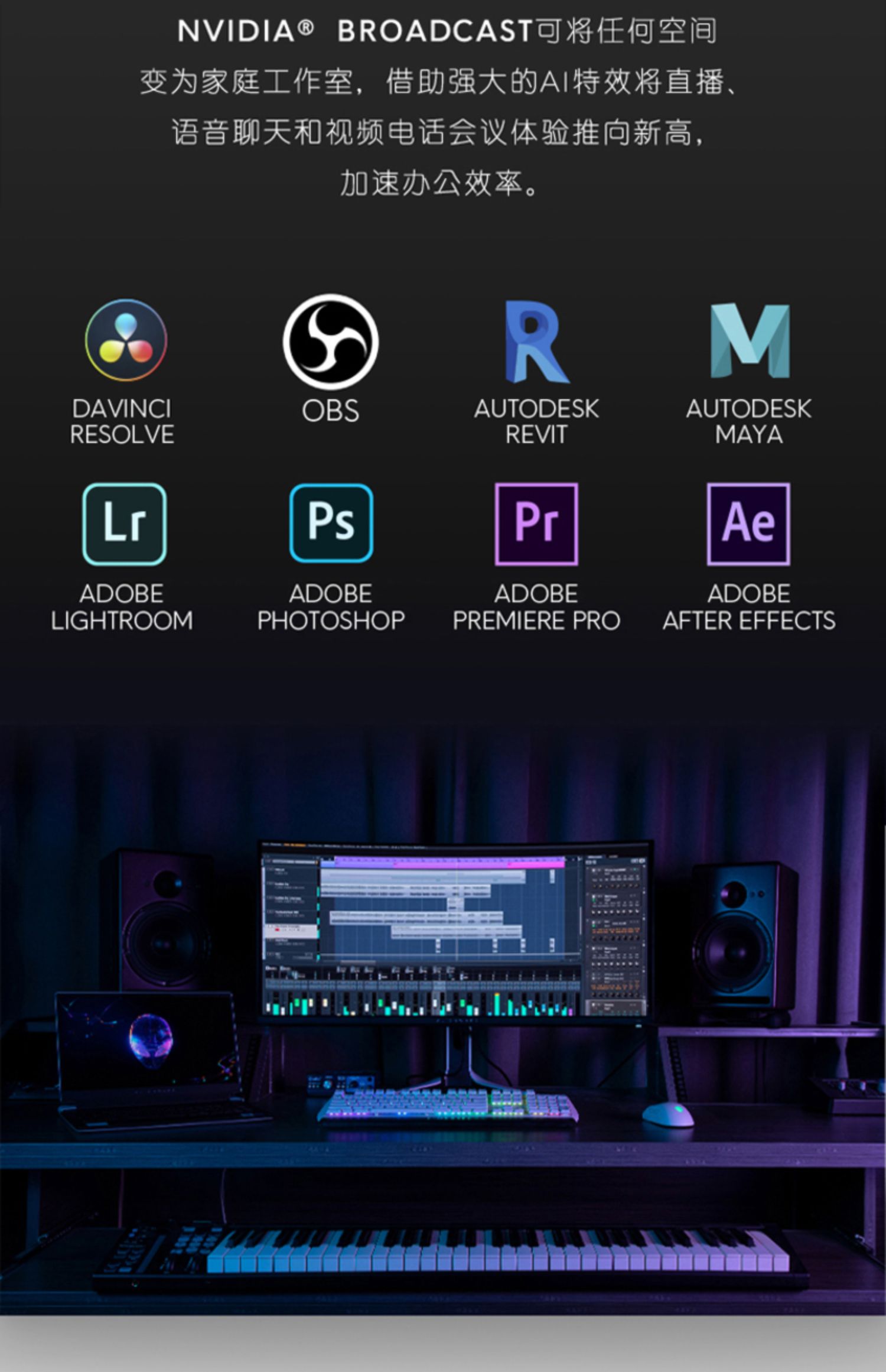The image size is (886, 1372).
Task: Select the Adobe Premiere Pro Pr icon
Action: 536,524
